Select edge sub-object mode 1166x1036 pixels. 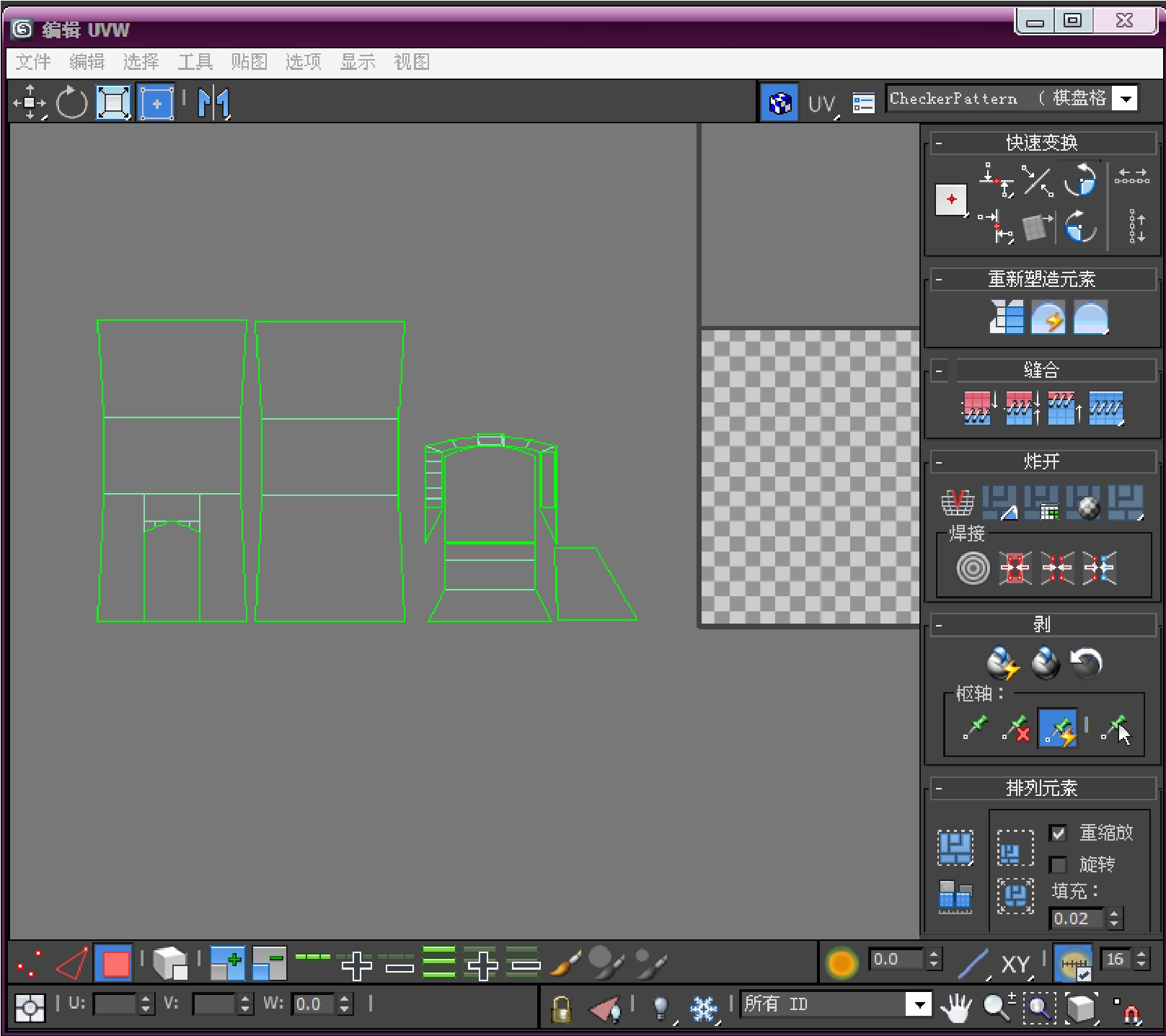72,963
